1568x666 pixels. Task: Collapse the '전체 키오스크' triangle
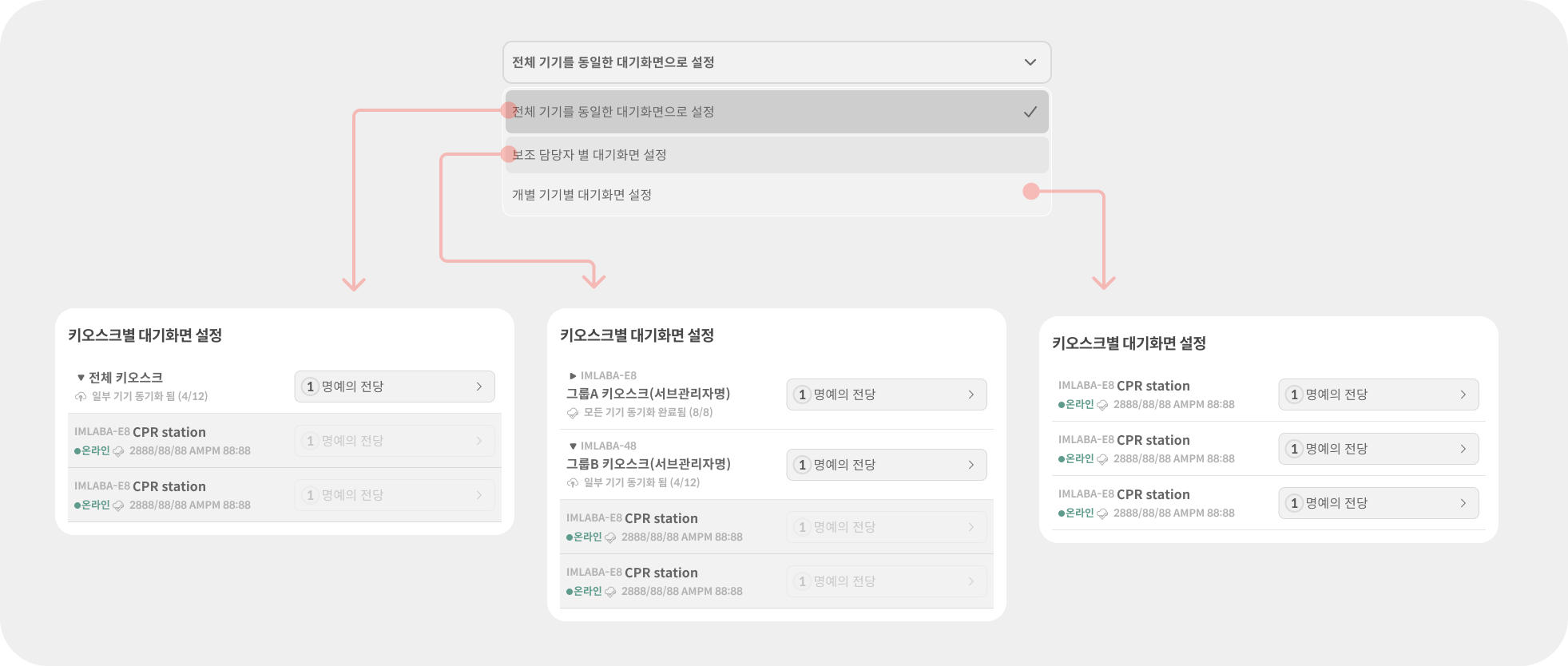[x=81, y=378]
